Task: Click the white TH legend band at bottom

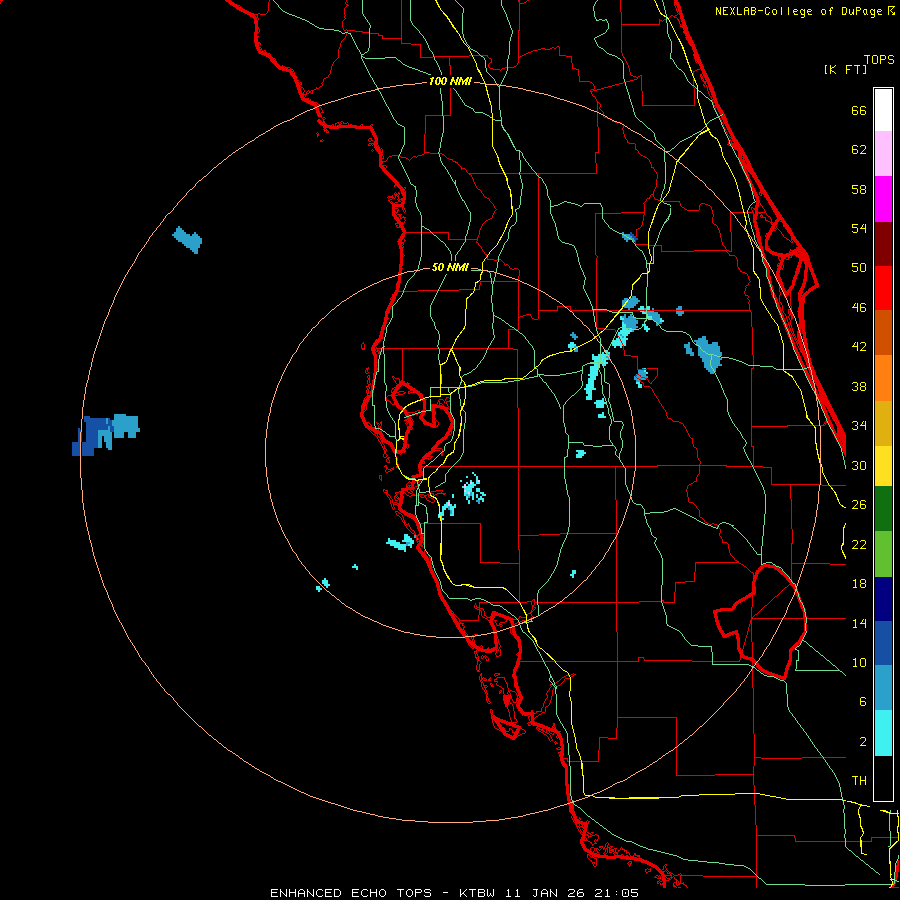Action: 883,778
